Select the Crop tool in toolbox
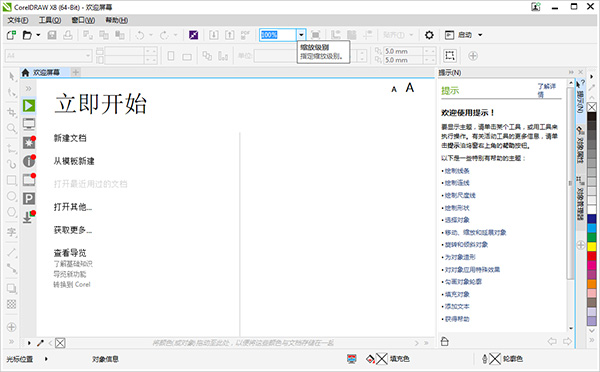The image size is (600, 372). pos(12,112)
